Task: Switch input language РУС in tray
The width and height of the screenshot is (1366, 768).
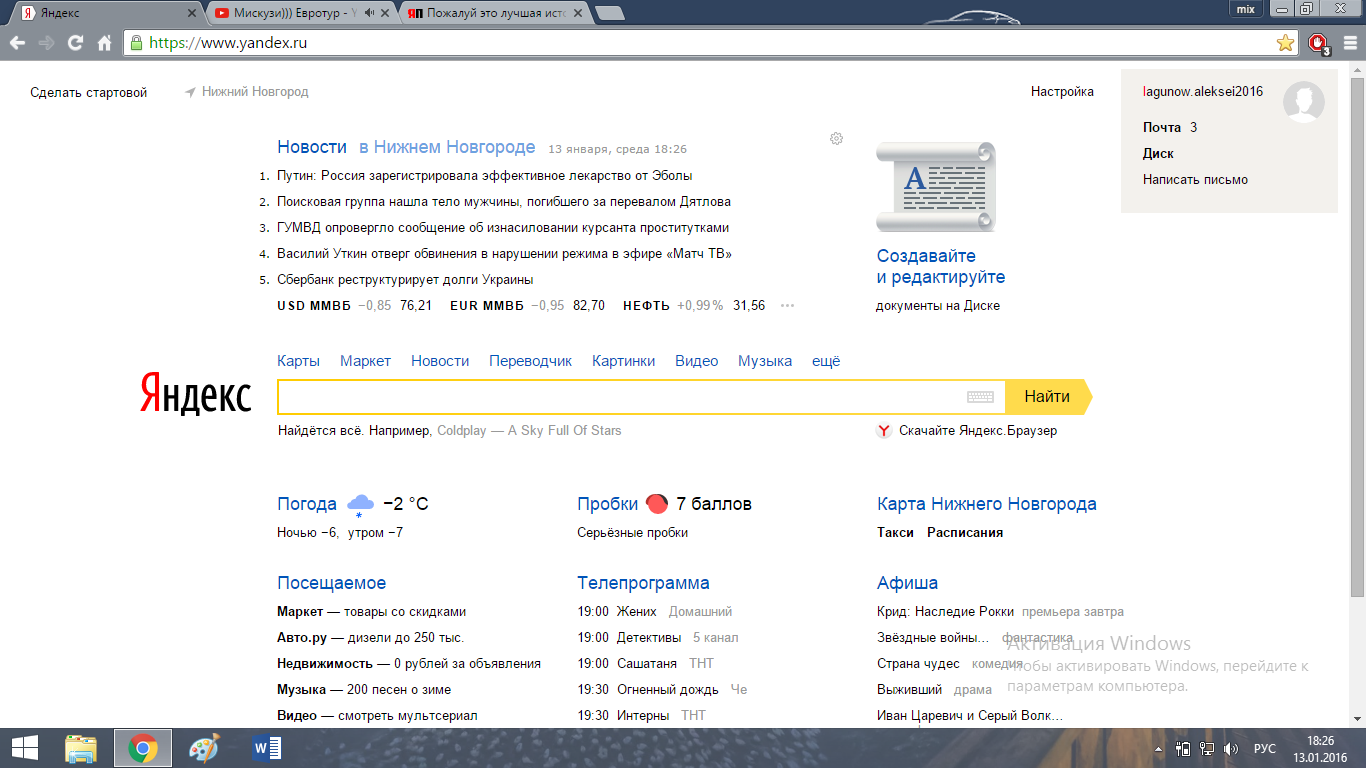Action: coord(1265,748)
